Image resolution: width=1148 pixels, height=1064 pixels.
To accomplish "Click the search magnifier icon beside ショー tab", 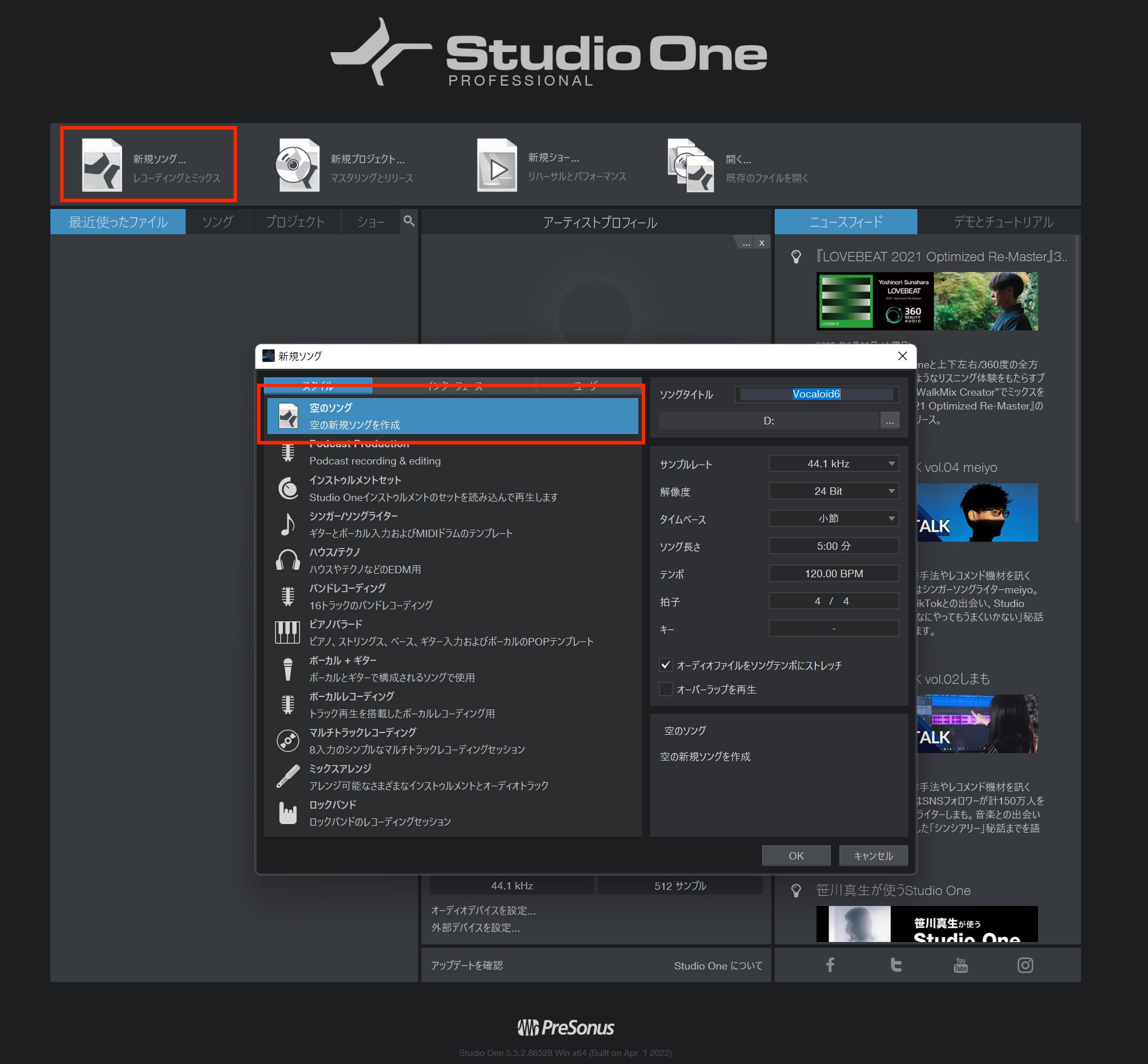I will tap(409, 221).
